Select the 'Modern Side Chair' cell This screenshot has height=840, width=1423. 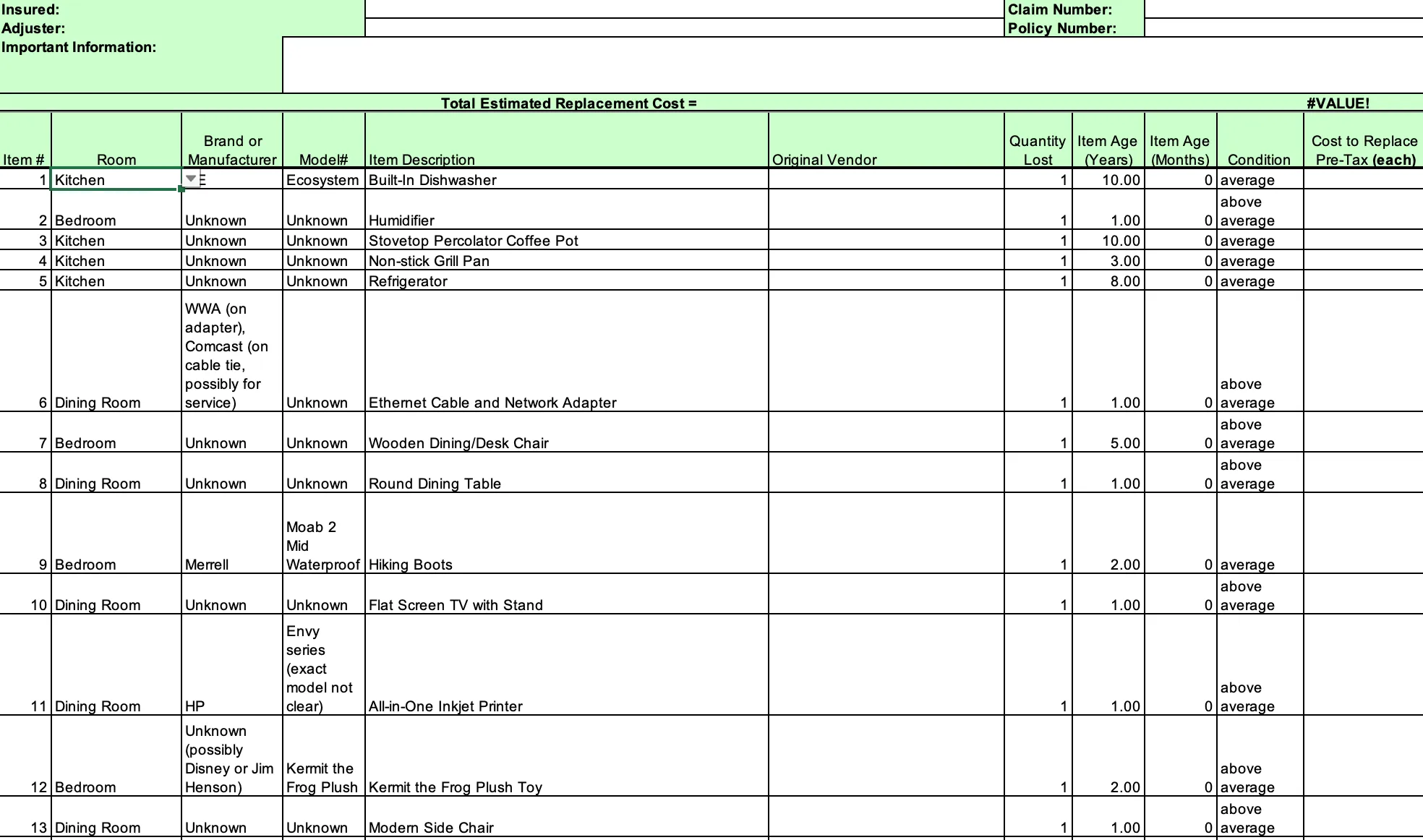567,818
